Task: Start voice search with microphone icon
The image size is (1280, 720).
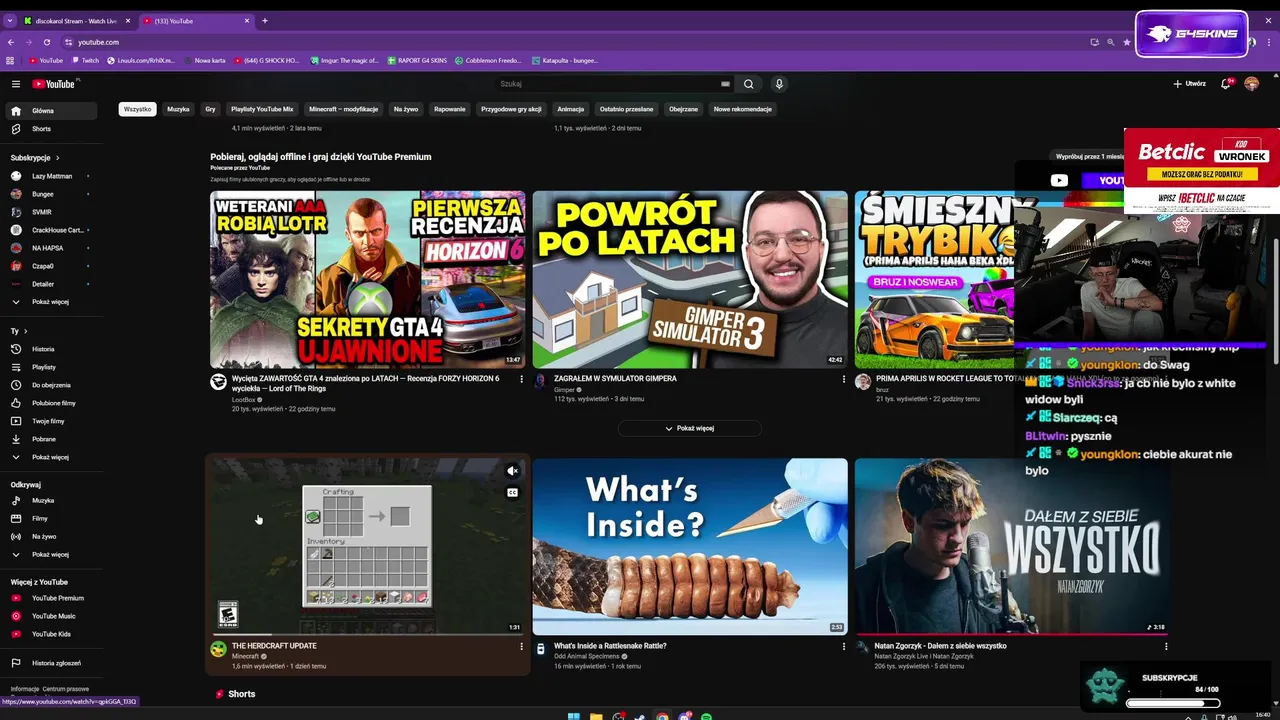Action: [779, 84]
